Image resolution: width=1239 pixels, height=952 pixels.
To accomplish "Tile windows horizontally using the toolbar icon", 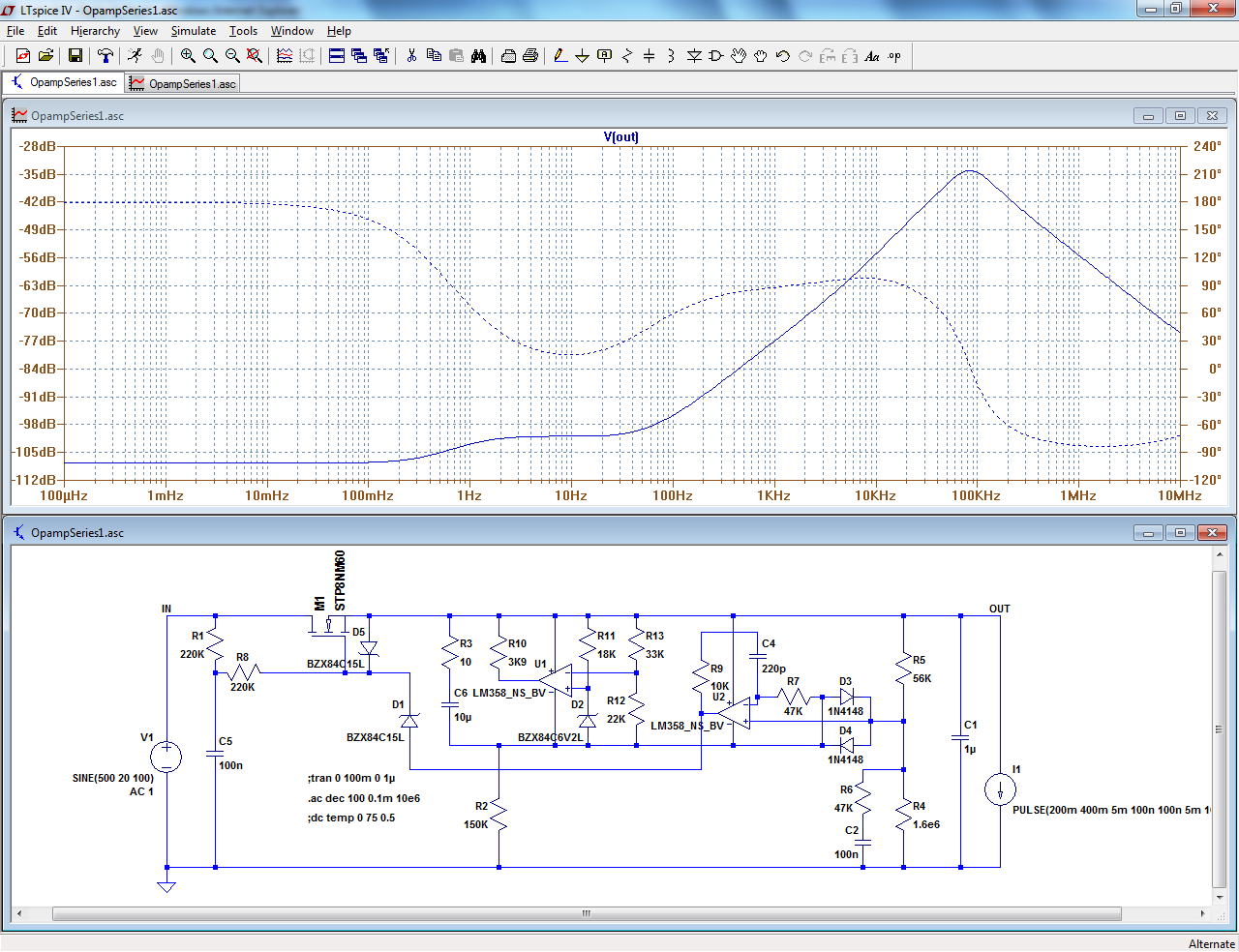I will coord(337,56).
